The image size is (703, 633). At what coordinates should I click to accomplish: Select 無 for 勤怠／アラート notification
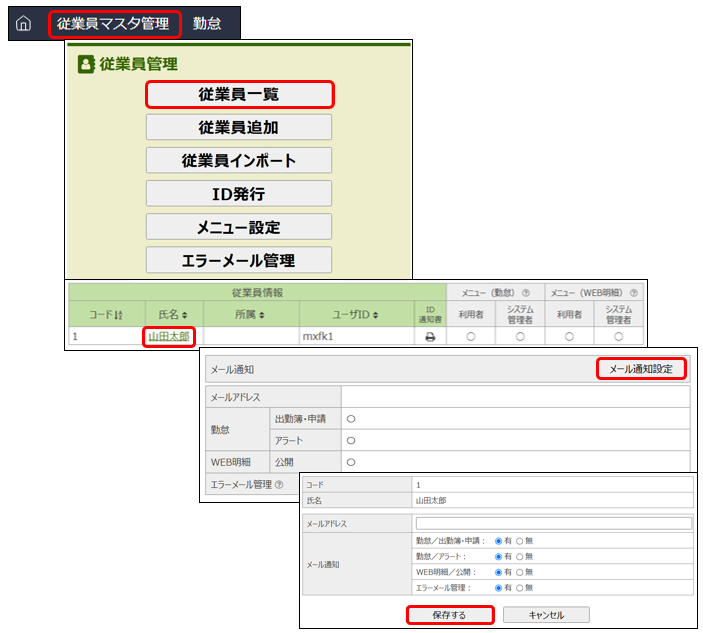520,556
